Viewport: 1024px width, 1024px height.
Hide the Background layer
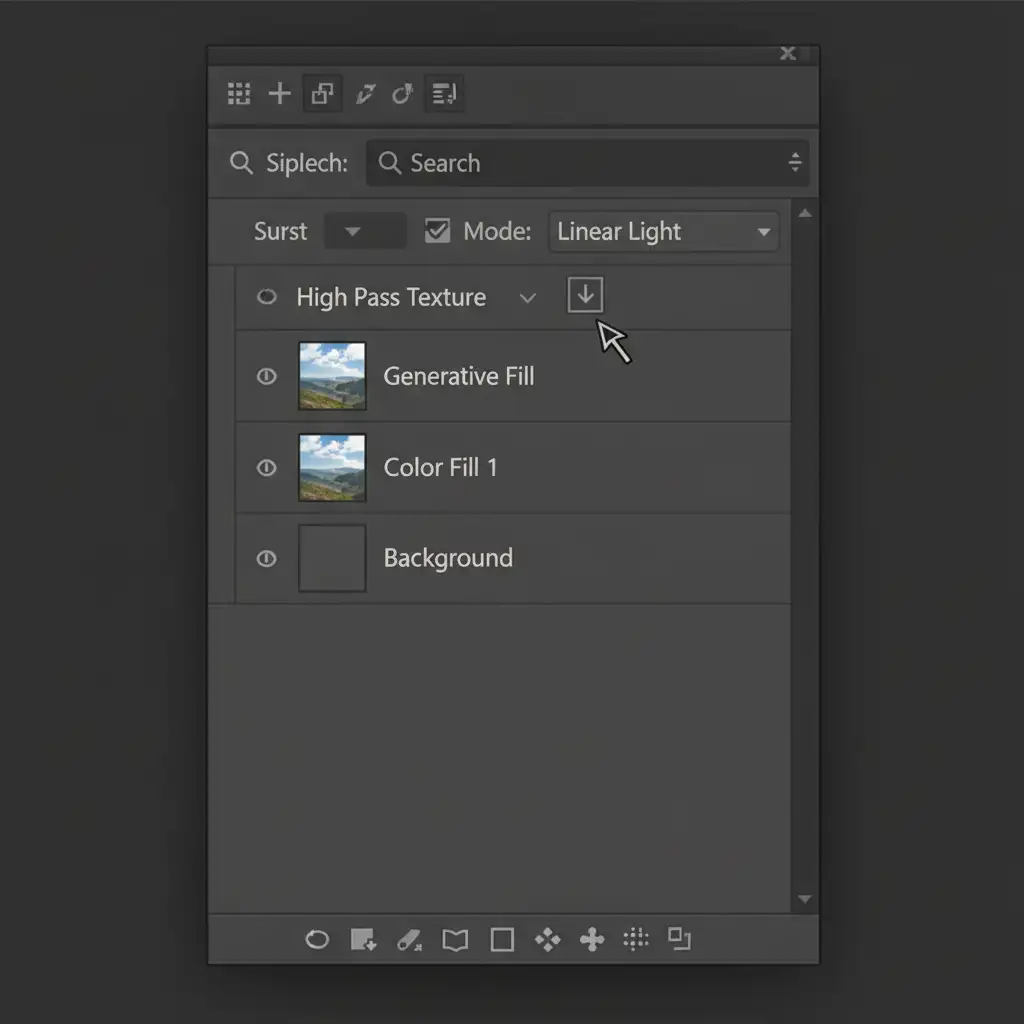coord(266,559)
